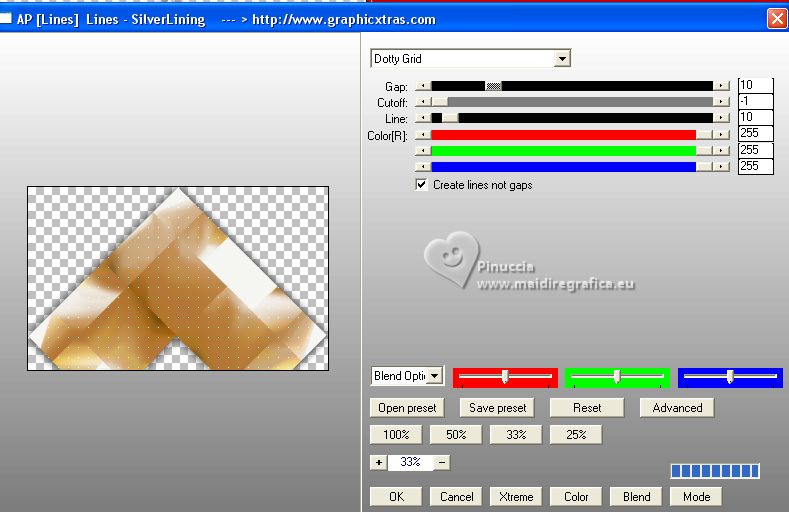Zoom in with the plus button

[378, 462]
